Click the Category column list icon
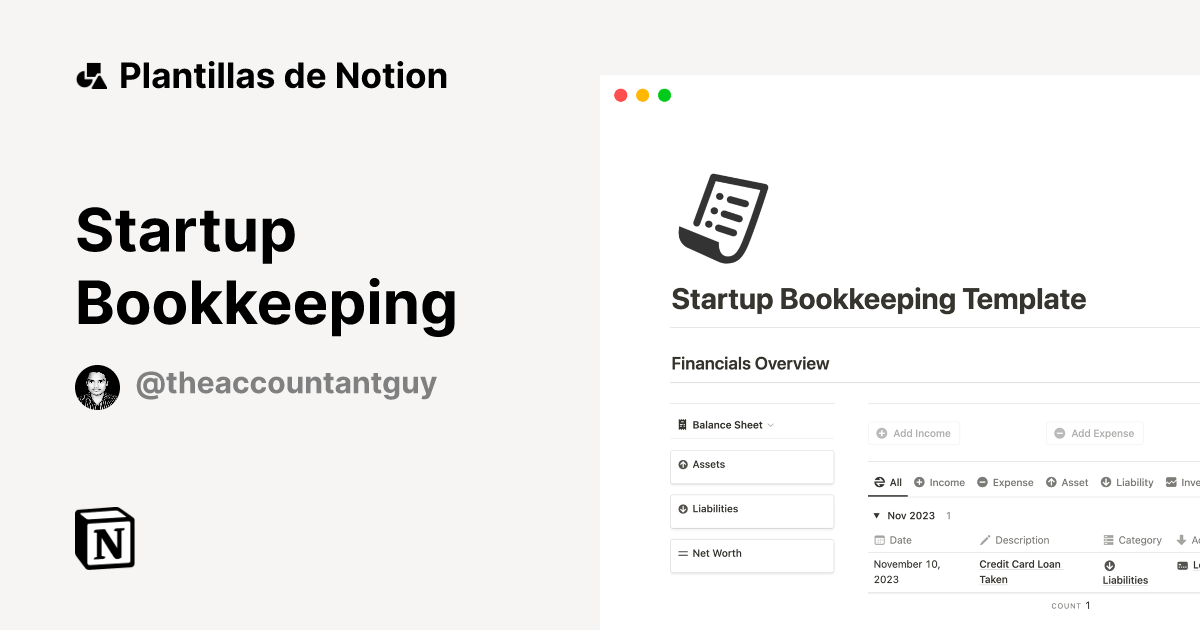The image size is (1200, 630). tap(1107, 540)
